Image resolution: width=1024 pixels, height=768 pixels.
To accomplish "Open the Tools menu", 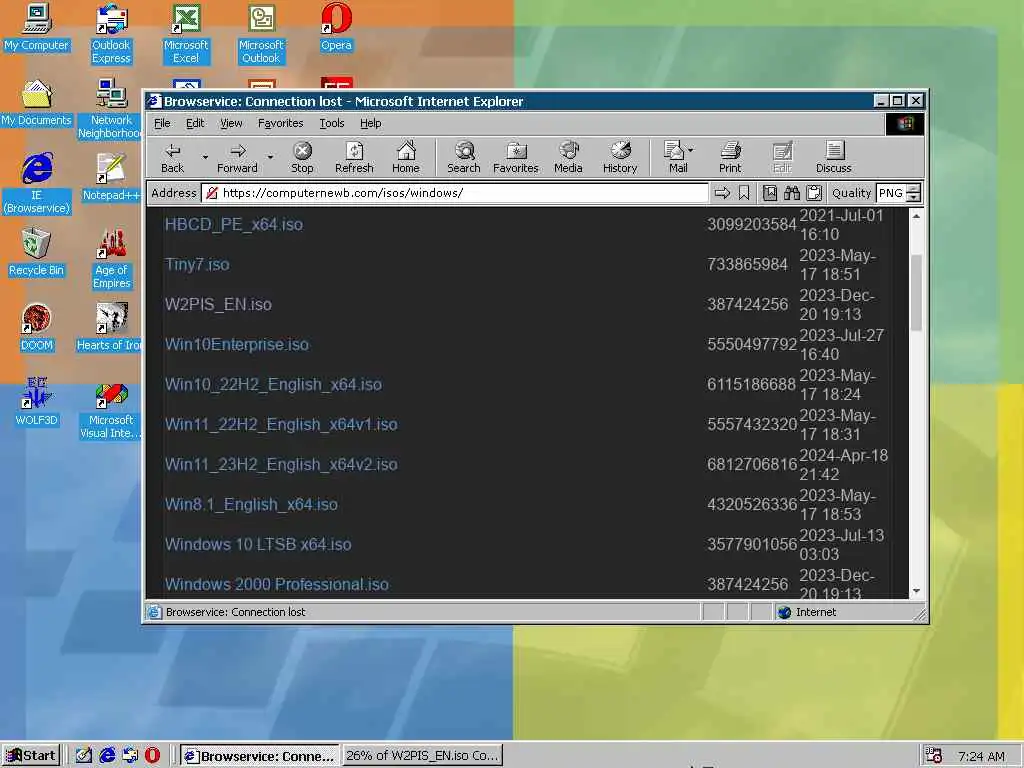I will point(332,123).
